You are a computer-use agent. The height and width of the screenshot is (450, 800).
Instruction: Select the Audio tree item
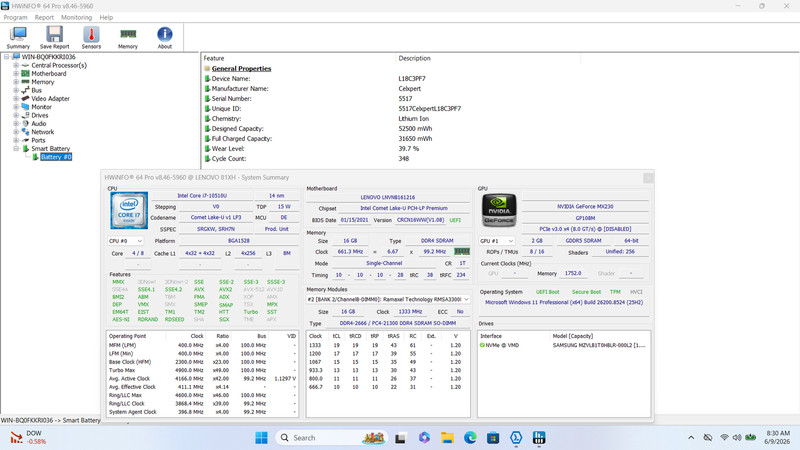tap(39, 123)
